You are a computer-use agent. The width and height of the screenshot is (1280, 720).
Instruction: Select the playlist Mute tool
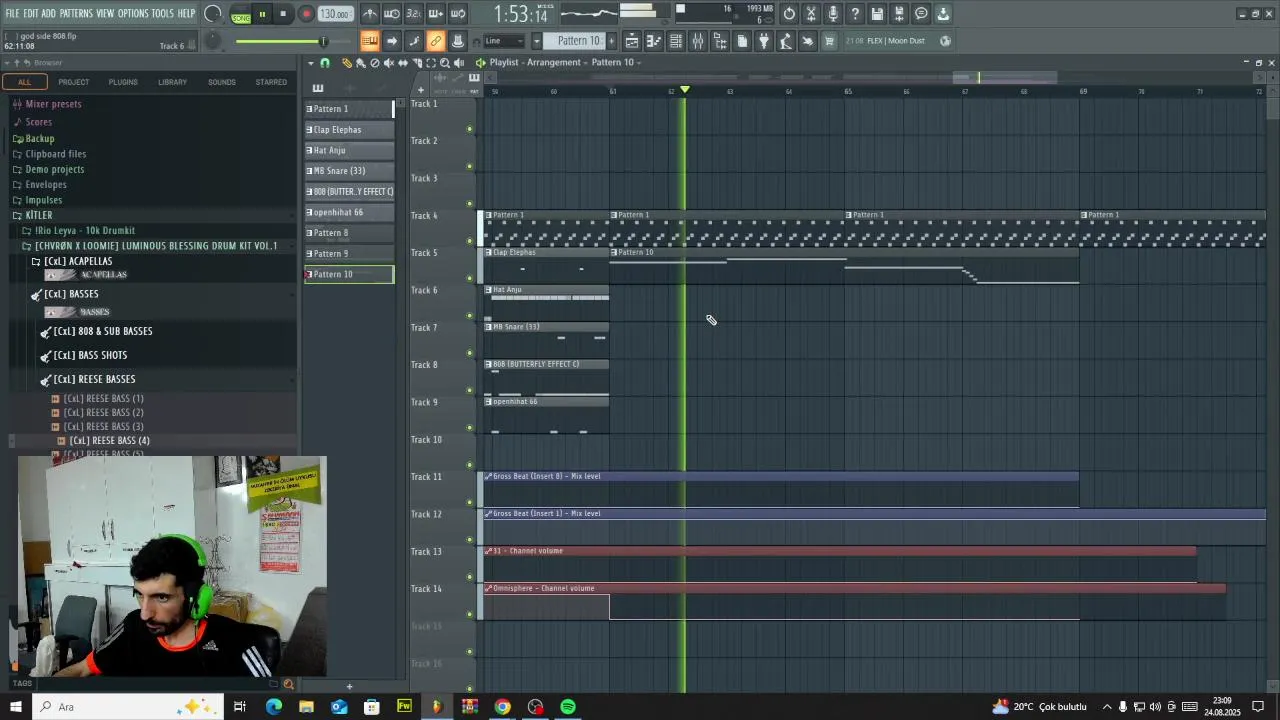point(389,63)
